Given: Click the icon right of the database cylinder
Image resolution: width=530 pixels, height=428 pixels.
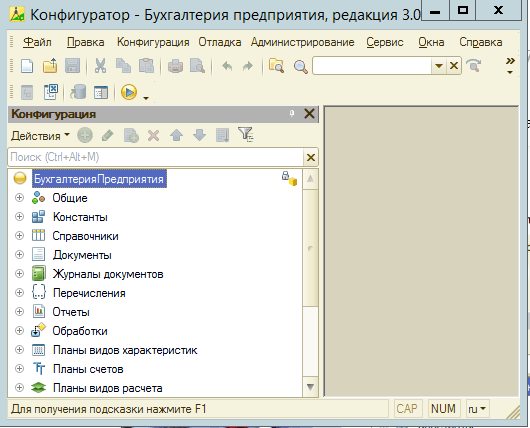Looking at the screenshot, I should click(101, 92).
